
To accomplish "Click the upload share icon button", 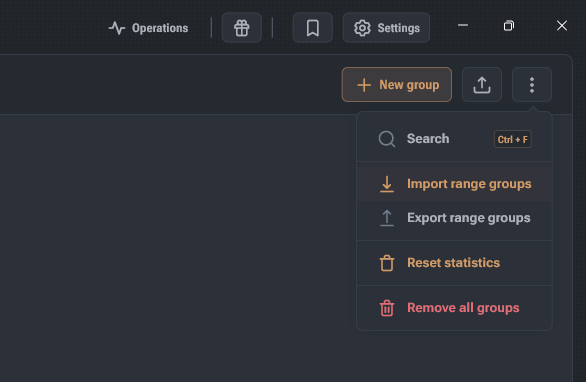I will click(482, 85).
